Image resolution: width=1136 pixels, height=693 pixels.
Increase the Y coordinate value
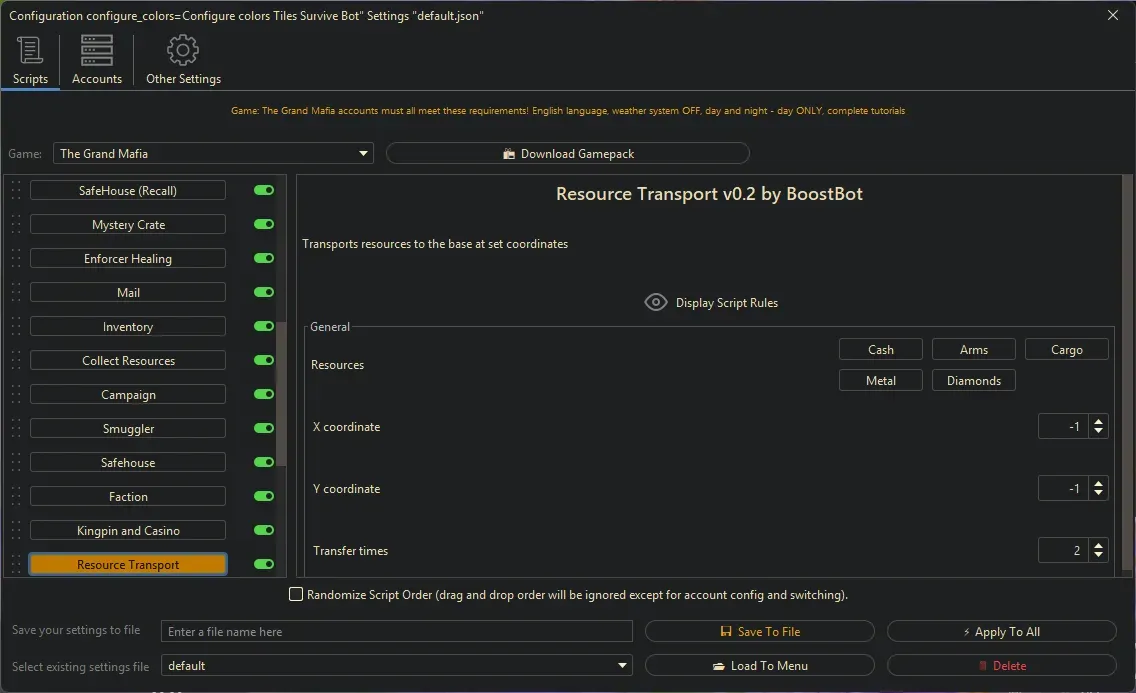tap(1098, 483)
